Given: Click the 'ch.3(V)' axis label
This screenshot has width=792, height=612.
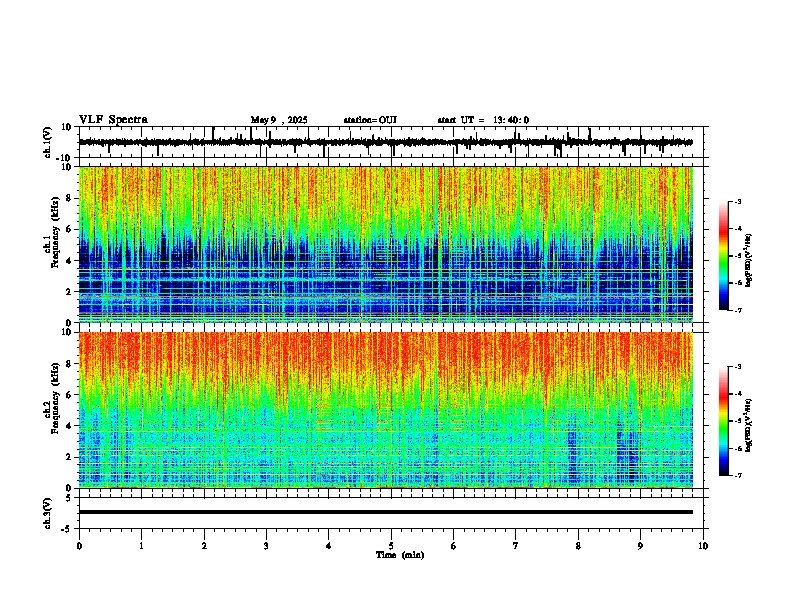Looking at the screenshot, I should 48,513.
